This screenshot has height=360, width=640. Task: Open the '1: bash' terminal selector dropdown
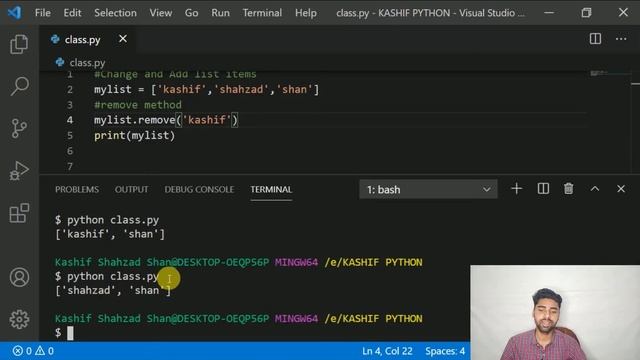coord(428,189)
